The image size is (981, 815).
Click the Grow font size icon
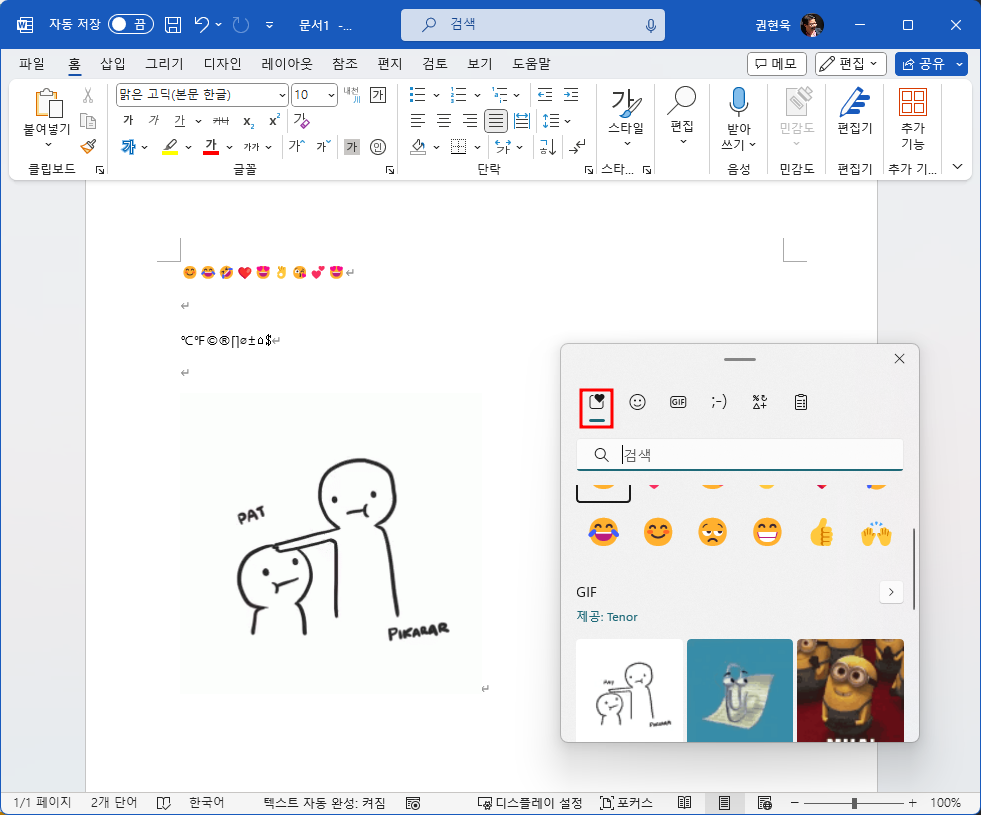(297, 146)
